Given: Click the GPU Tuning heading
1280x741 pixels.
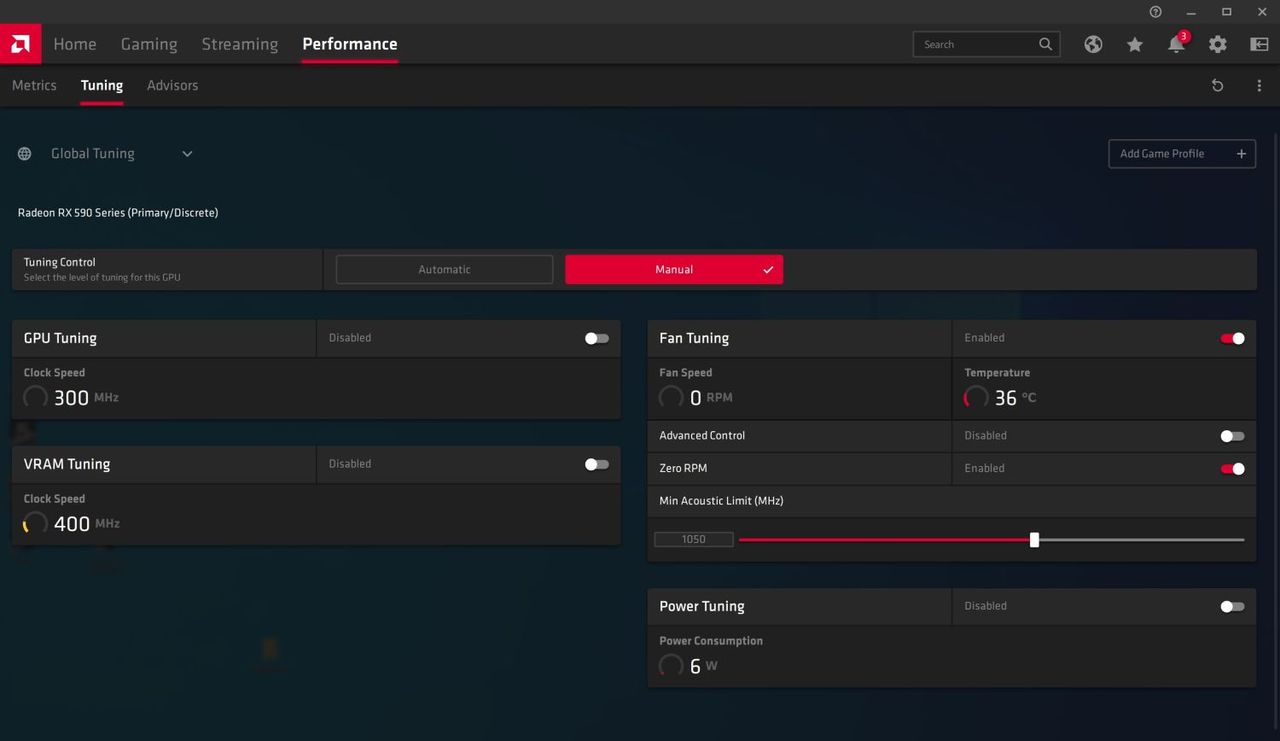Looking at the screenshot, I should coord(60,338).
